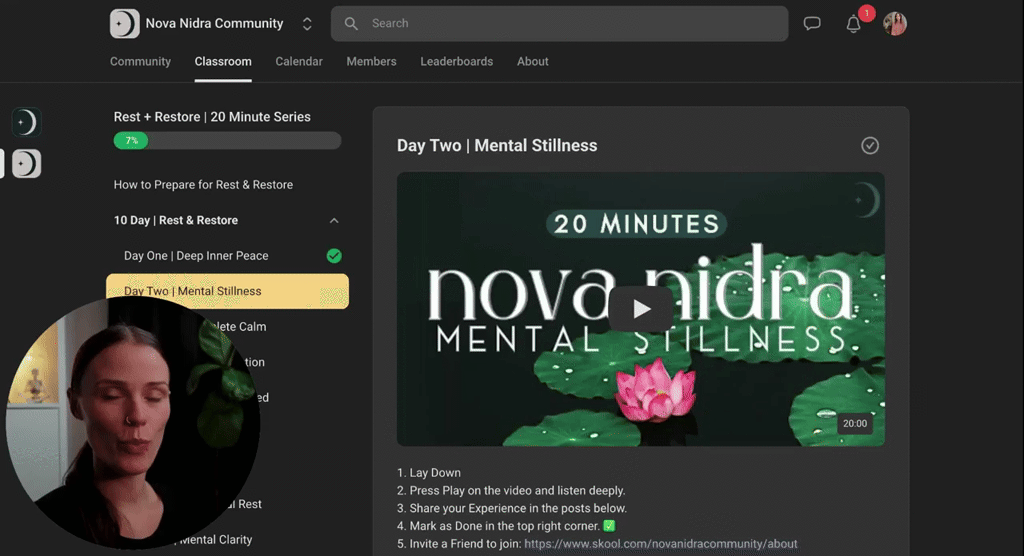1024x556 pixels.
Task: Open the community switcher arrows
Action: tap(307, 24)
